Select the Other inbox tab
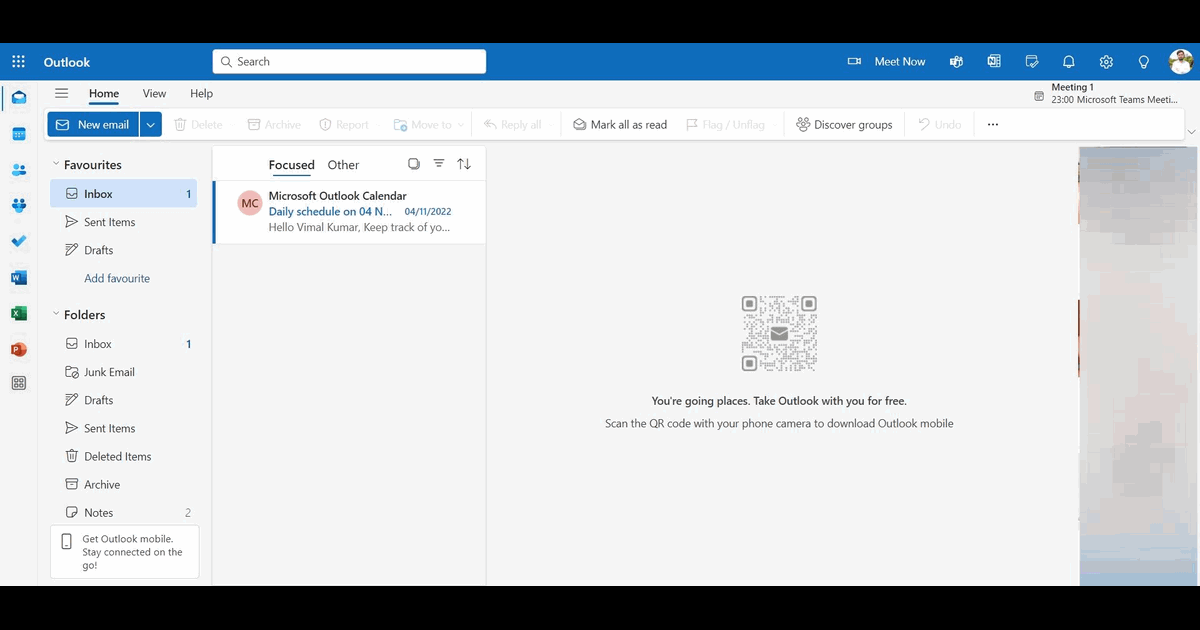Viewport: 1200px width, 630px height. pyautogui.click(x=343, y=165)
